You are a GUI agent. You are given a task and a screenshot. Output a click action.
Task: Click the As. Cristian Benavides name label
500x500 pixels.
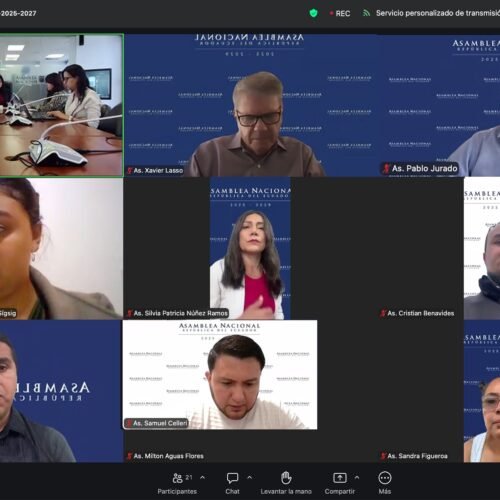pos(421,313)
